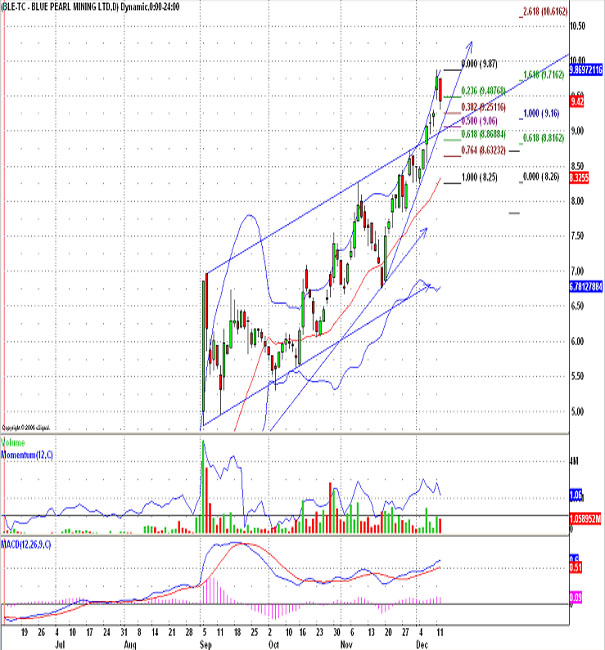Select the 5.00 price axis label
This screenshot has width=605, height=650.
(x=577, y=411)
